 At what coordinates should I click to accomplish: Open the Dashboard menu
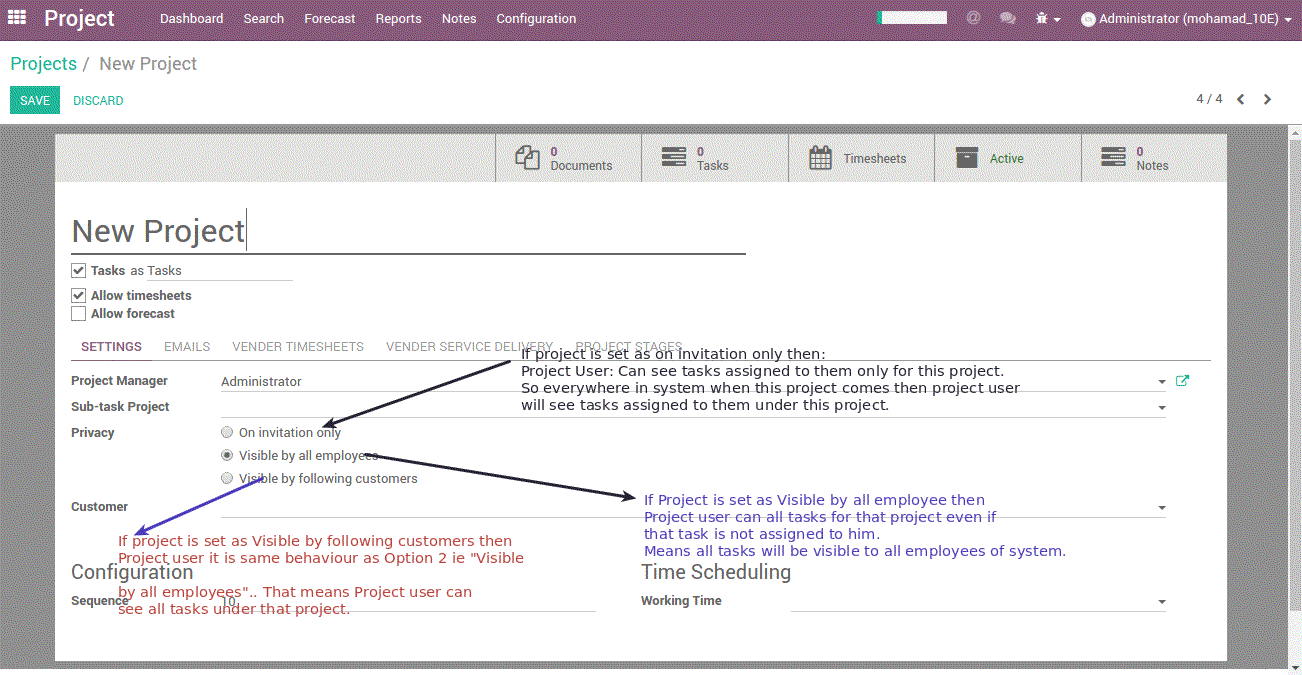click(x=191, y=19)
